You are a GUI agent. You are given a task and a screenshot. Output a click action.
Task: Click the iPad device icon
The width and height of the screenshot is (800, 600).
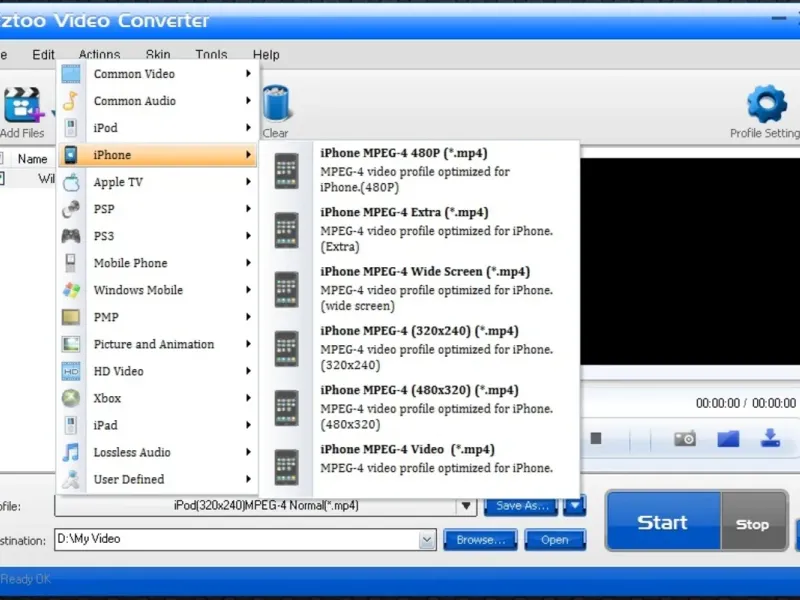(x=71, y=426)
